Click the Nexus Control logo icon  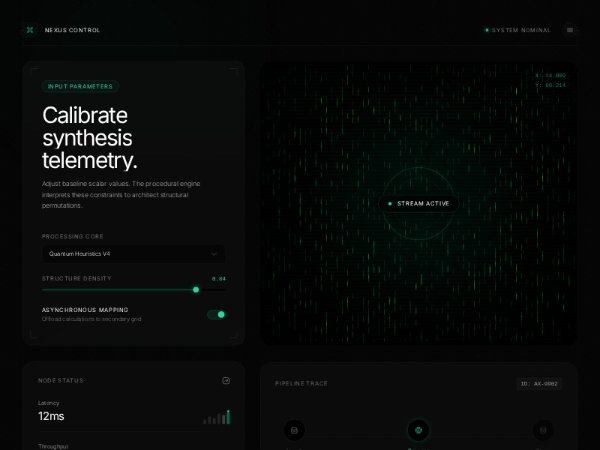(29, 30)
